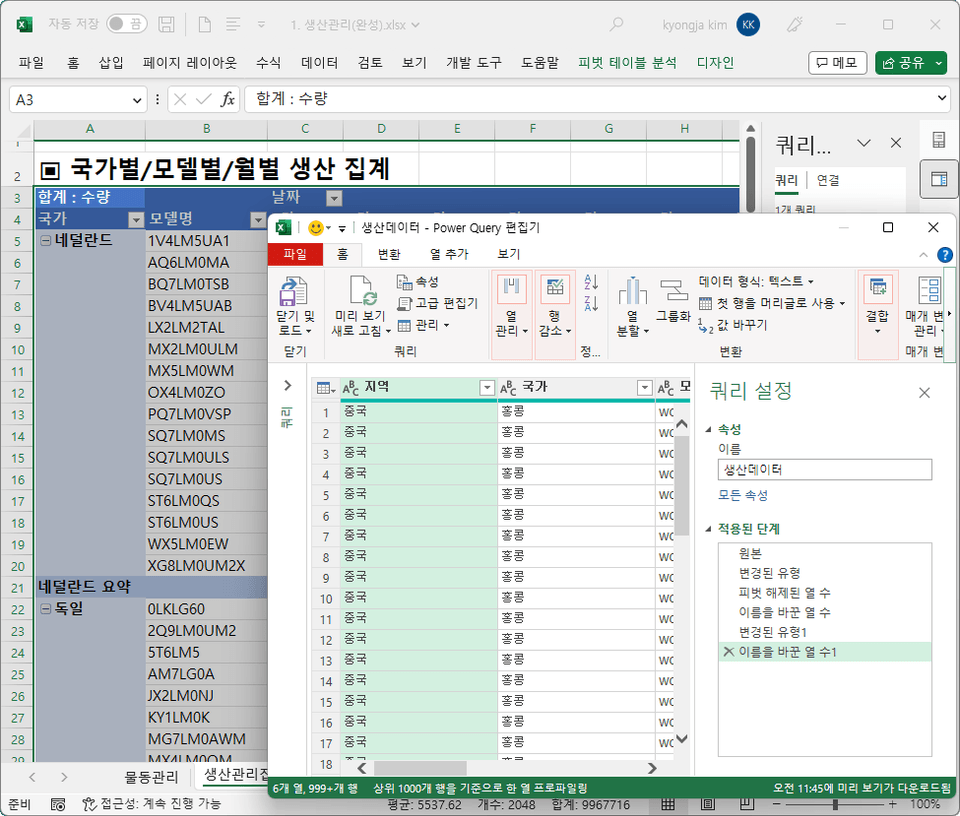Open the 물동관리 sheet tab
Viewport: 960px width, 816px height.
pos(151,777)
